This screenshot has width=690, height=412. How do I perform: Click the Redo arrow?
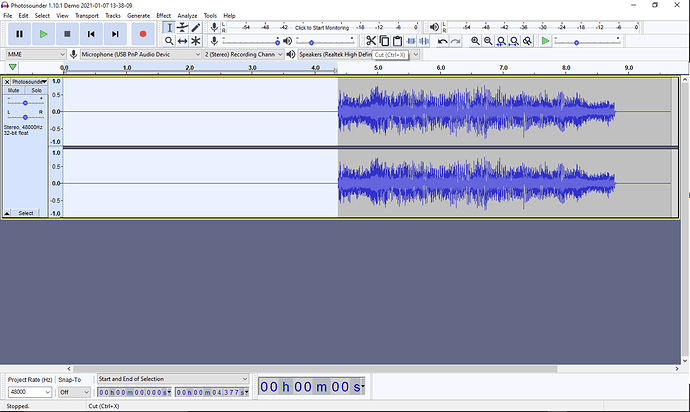click(x=455, y=41)
